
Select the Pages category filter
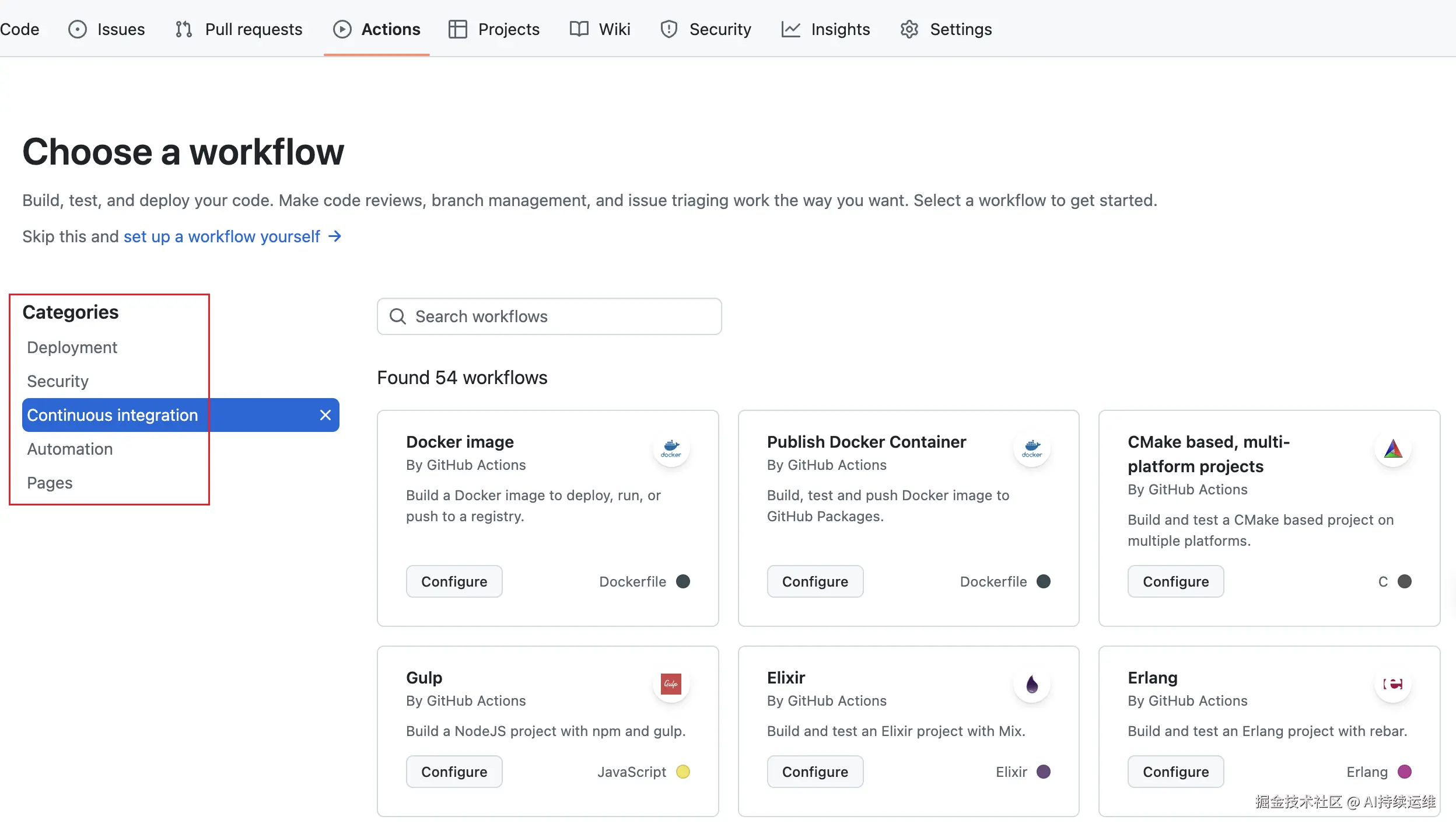(x=50, y=483)
